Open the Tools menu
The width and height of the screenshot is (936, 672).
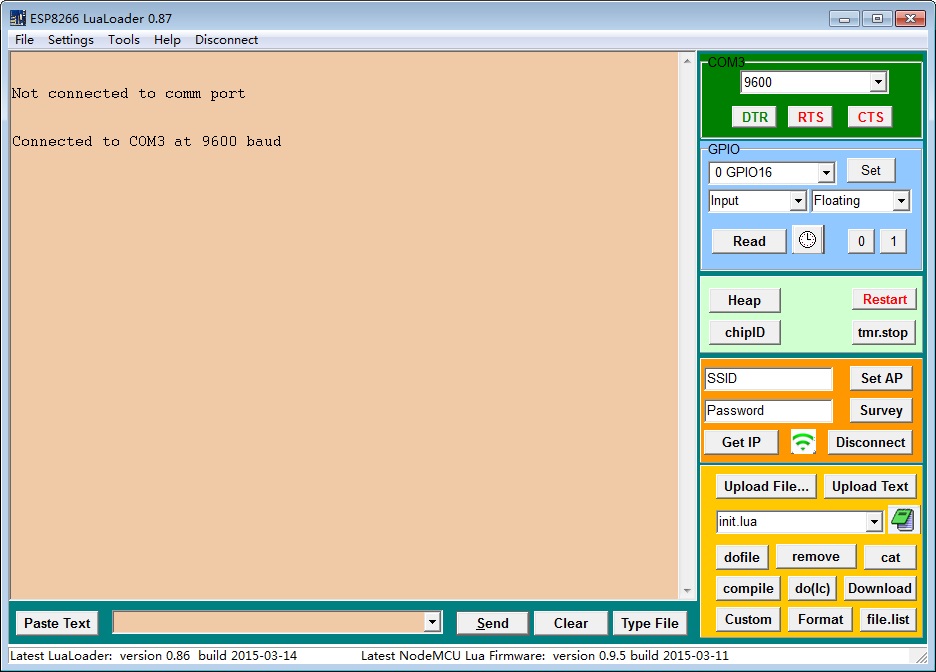coord(124,40)
